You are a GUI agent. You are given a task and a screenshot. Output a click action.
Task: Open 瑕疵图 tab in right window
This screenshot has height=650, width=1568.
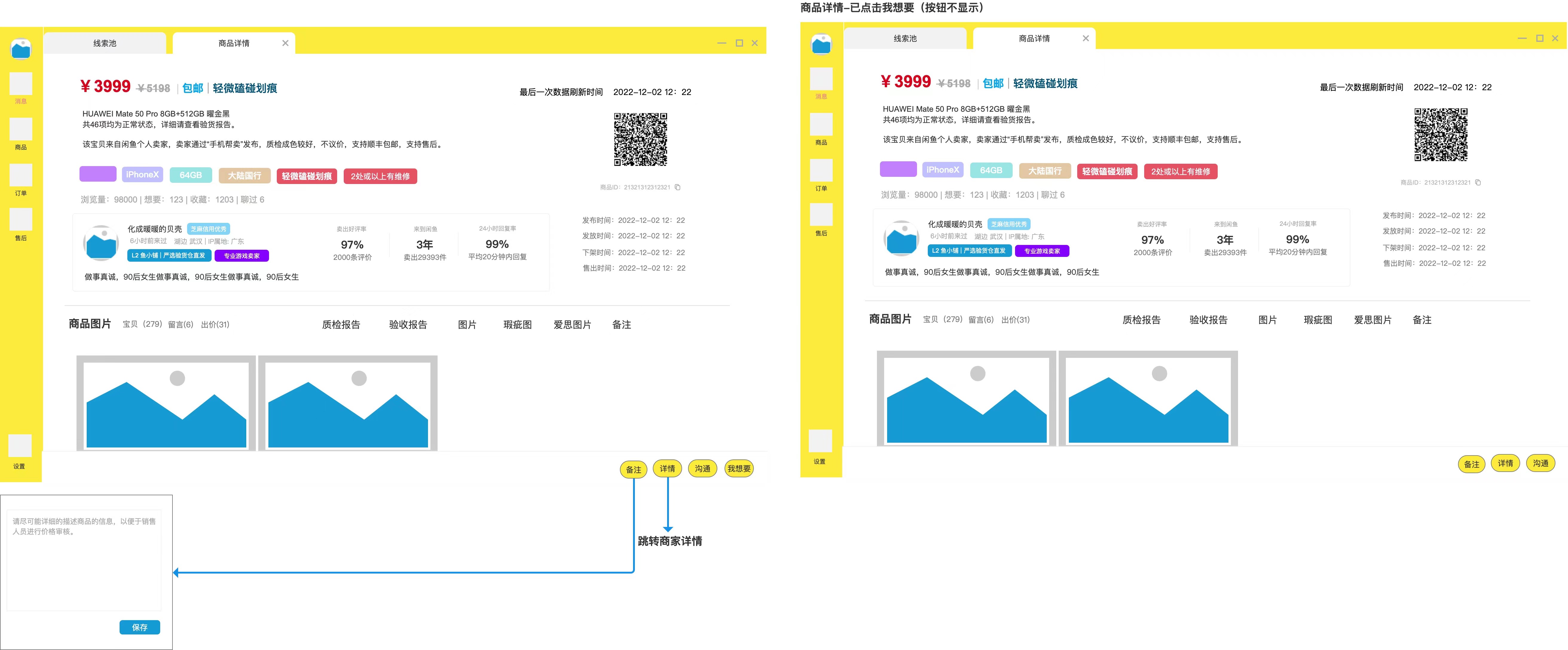[x=1318, y=320]
